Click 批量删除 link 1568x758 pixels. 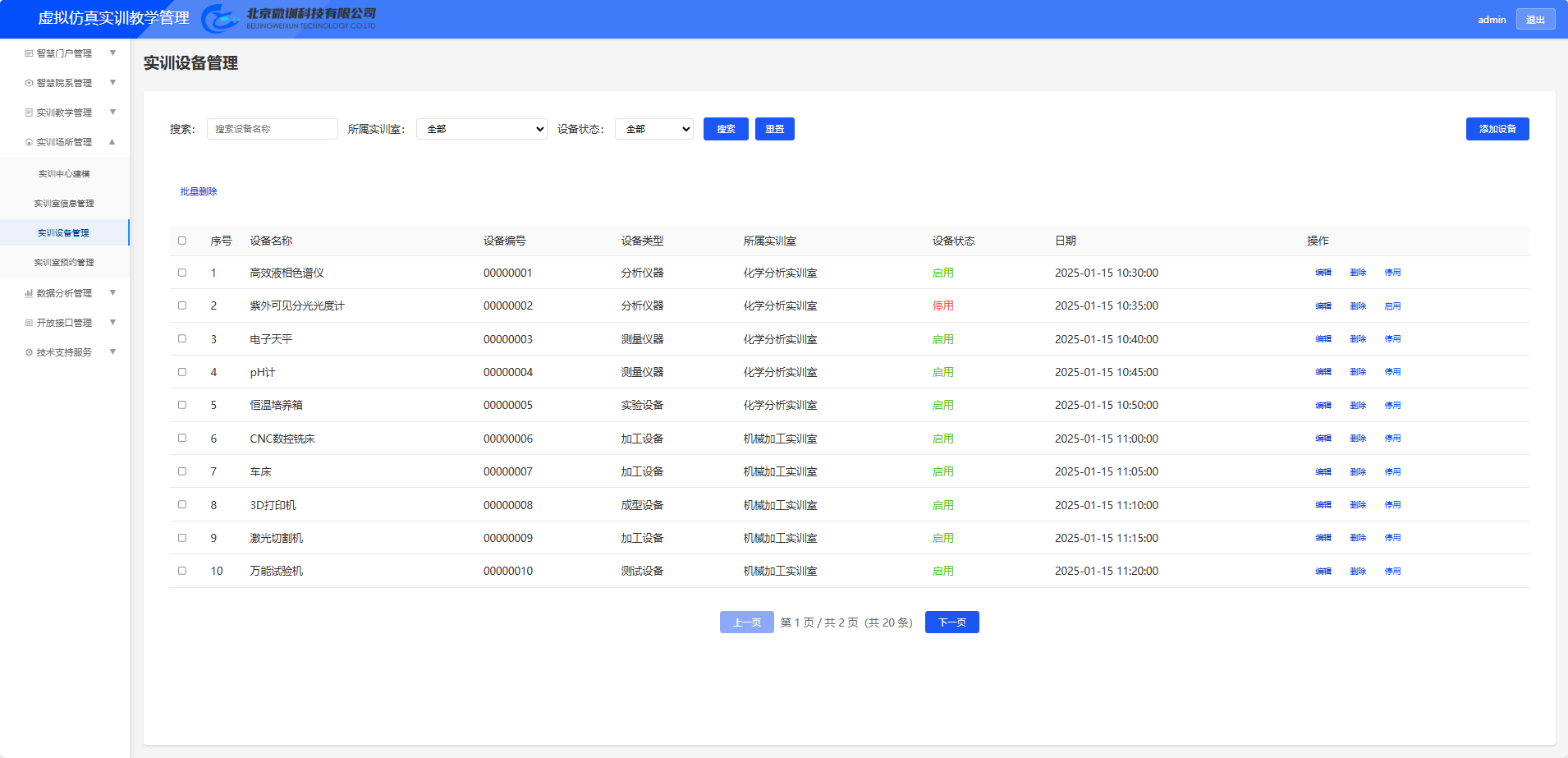(199, 191)
